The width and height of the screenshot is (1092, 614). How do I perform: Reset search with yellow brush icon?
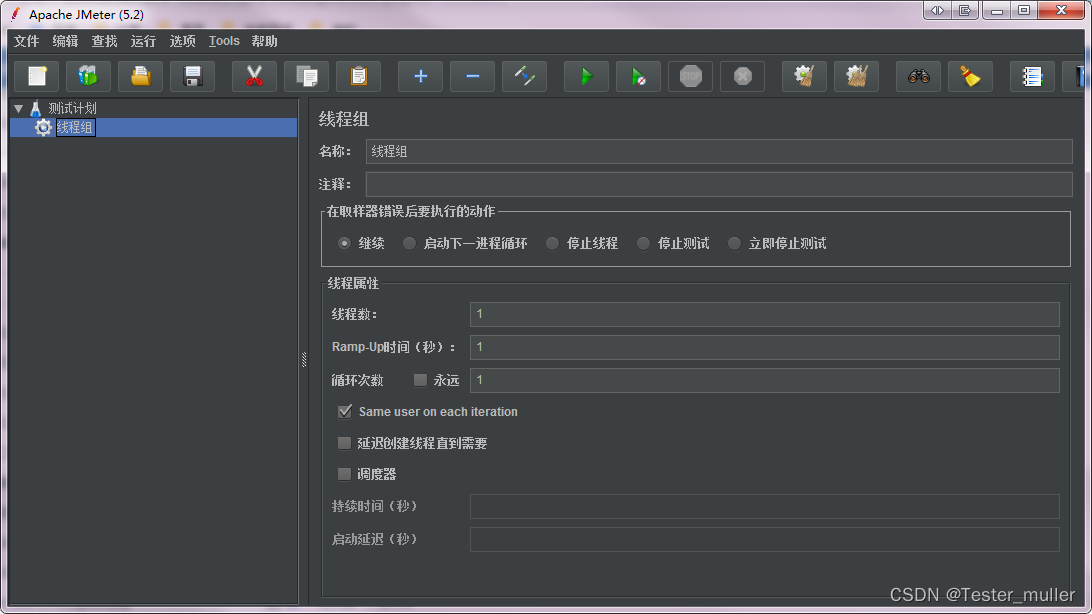[970, 77]
